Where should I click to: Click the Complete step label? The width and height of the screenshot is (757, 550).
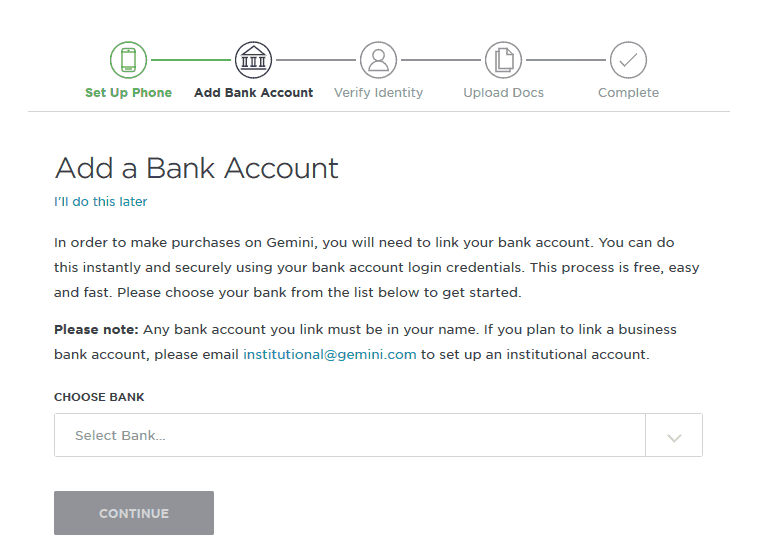(628, 93)
